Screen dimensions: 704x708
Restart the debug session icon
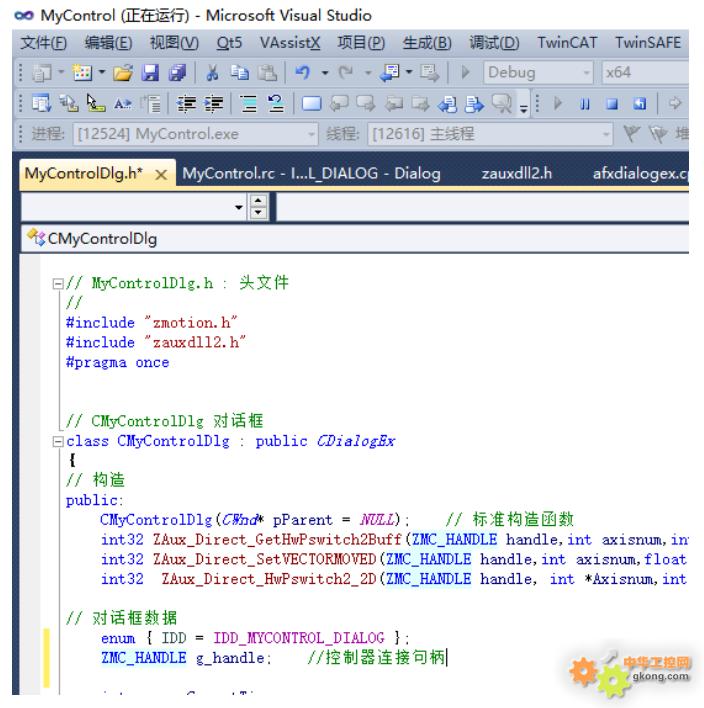coord(639,104)
